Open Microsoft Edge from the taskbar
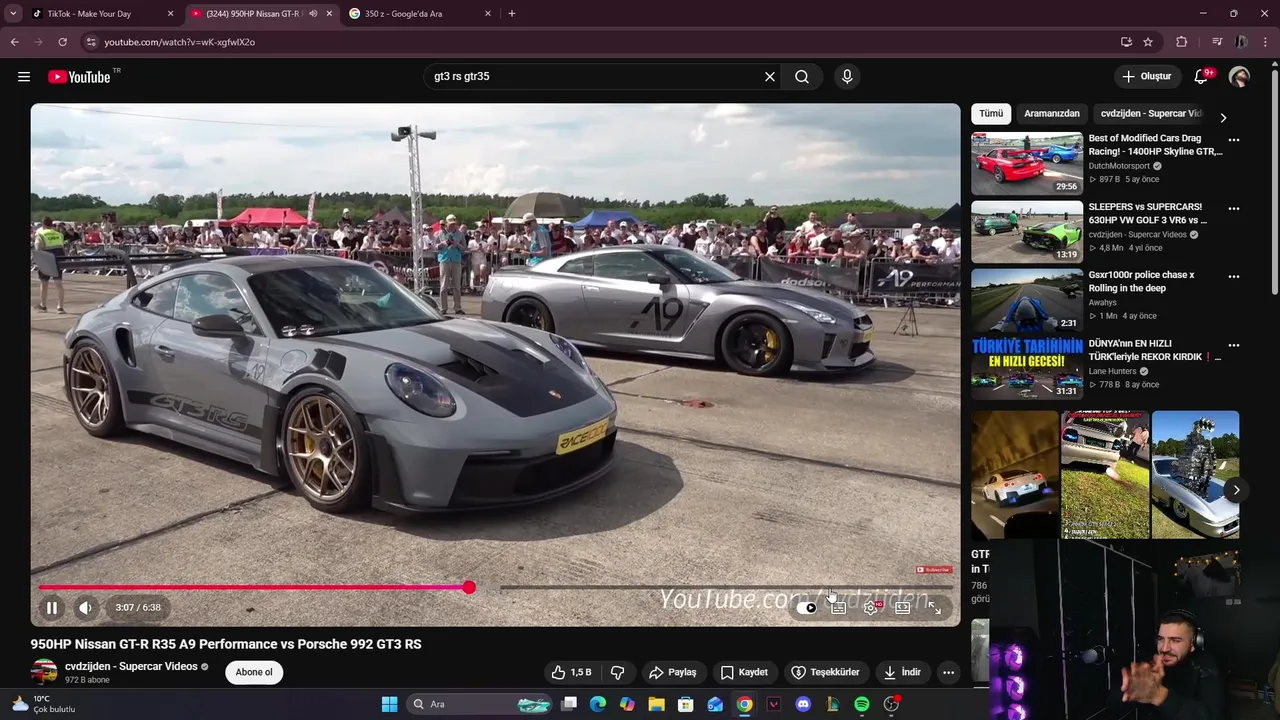This screenshot has width=1280, height=720. pos(598,704)
